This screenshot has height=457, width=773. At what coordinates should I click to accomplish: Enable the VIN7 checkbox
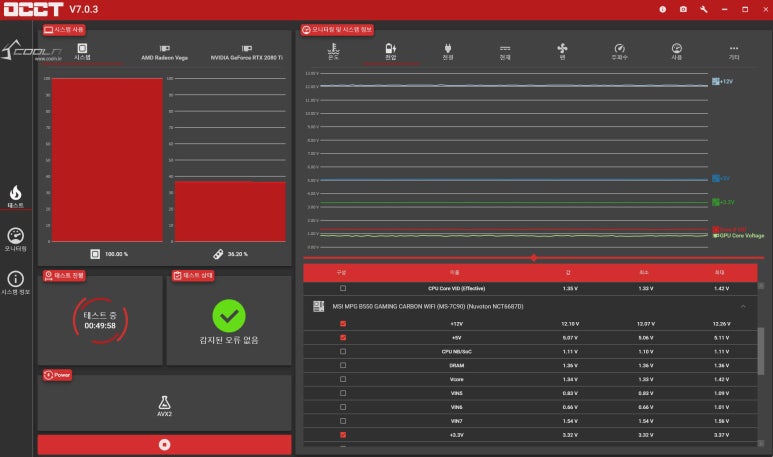[x=343, y=421]
